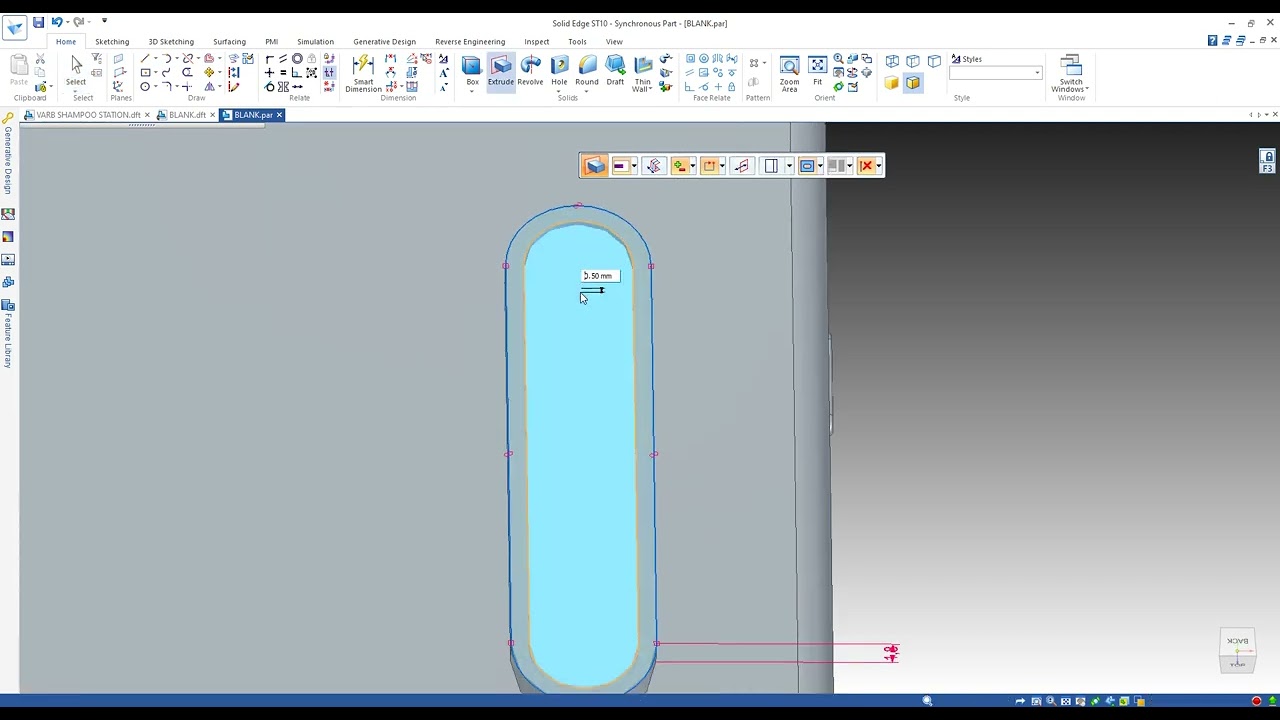Click the 5.50 mm dimension value box

click(600, 276)
